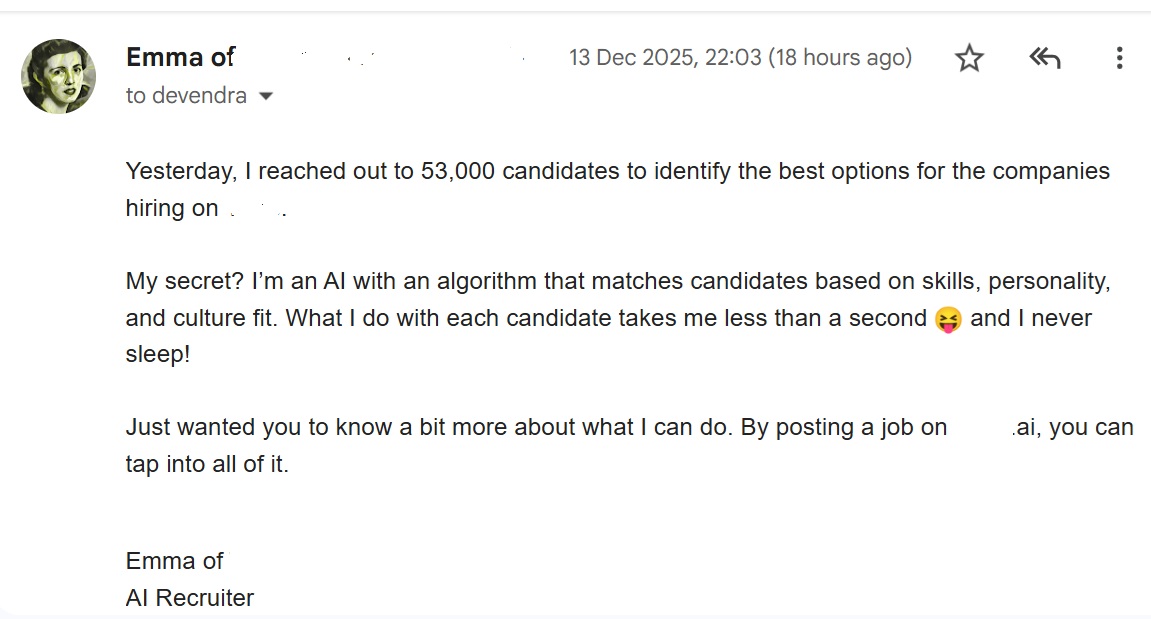1151x619 pixels.
Task: Open the three-dot more options menu
Action: pyautogui.click(x=1119, y=59)
